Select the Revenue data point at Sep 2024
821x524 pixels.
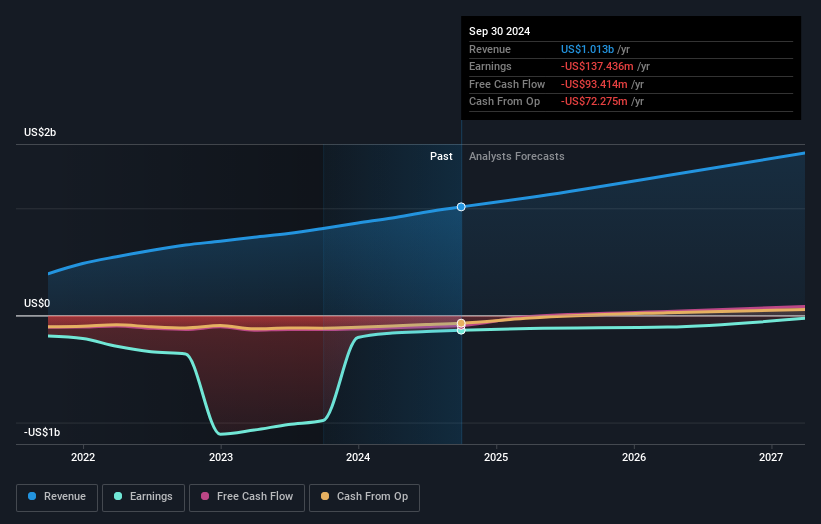coord(461,207)
